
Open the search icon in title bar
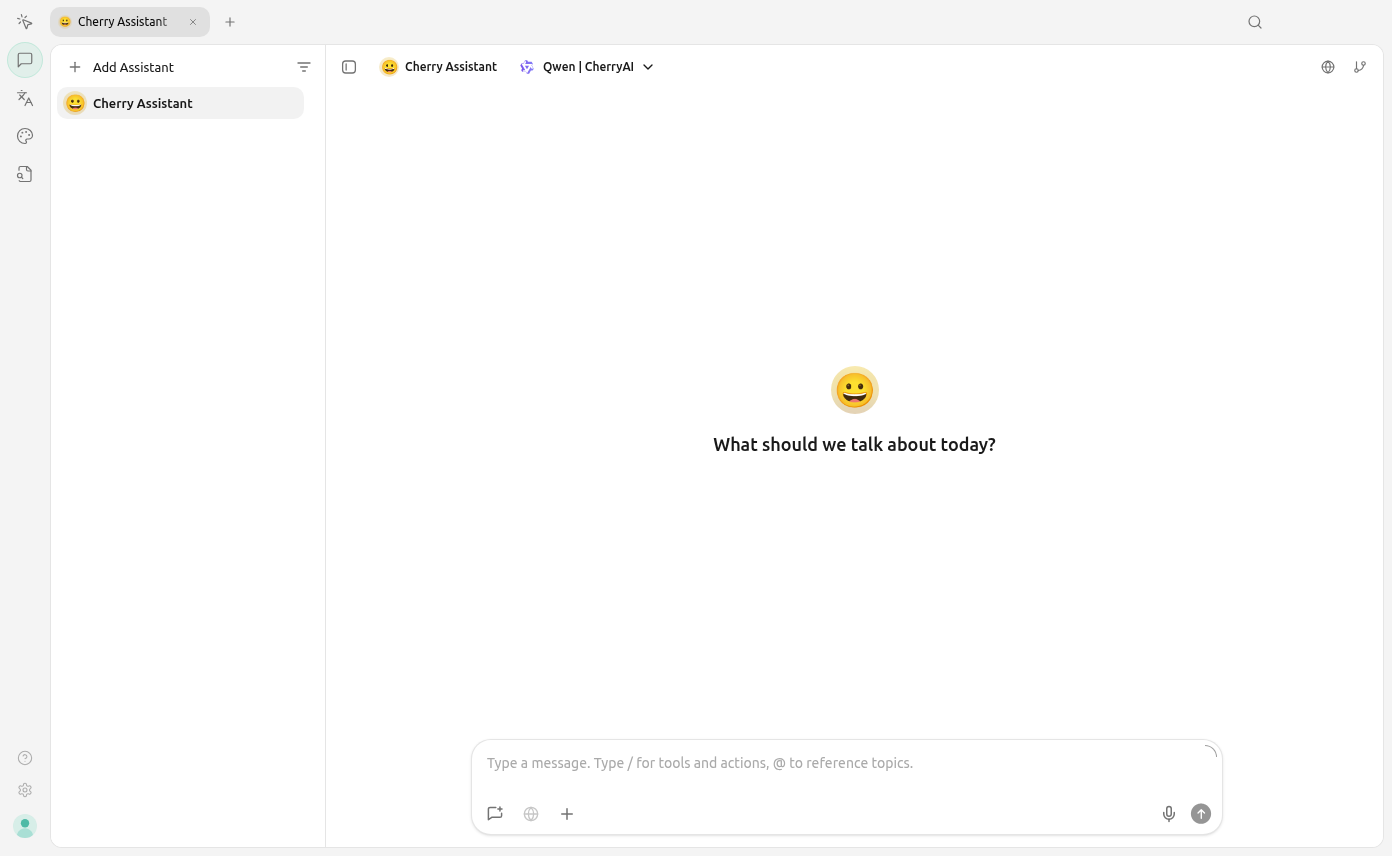pyautogui.click(x=1255, y=22)
